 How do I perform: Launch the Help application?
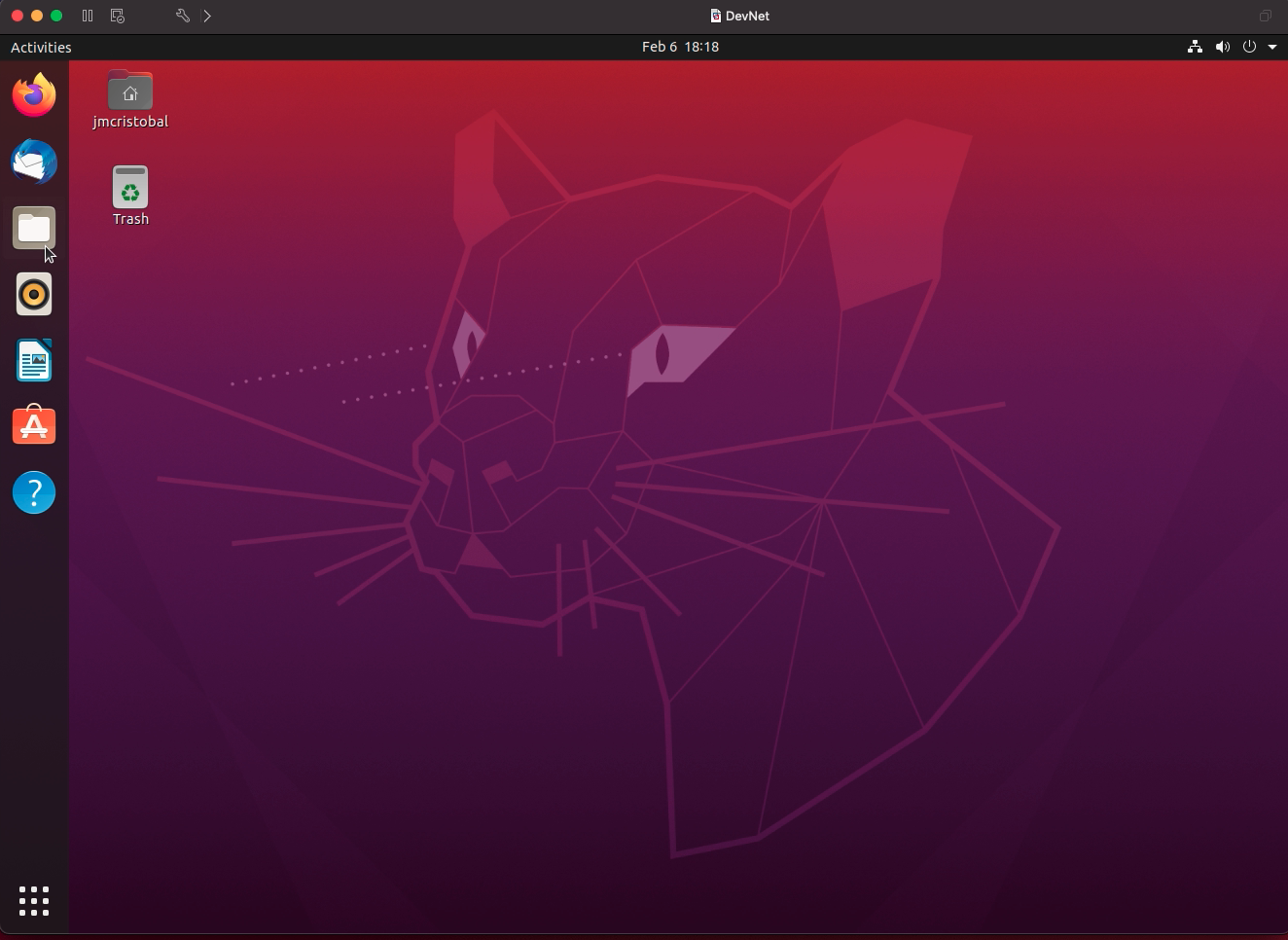pos(34,492)
